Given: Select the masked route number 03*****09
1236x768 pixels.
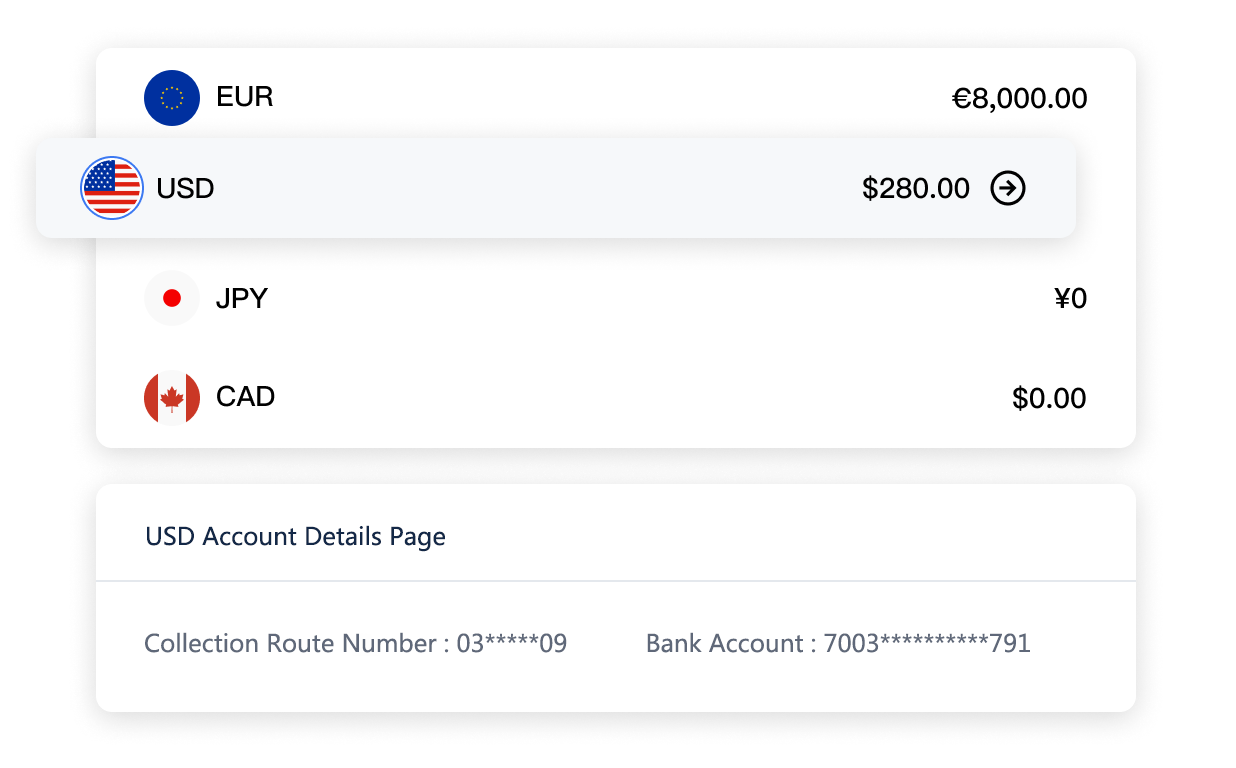Looking at the screenshot, I should 512,643.
